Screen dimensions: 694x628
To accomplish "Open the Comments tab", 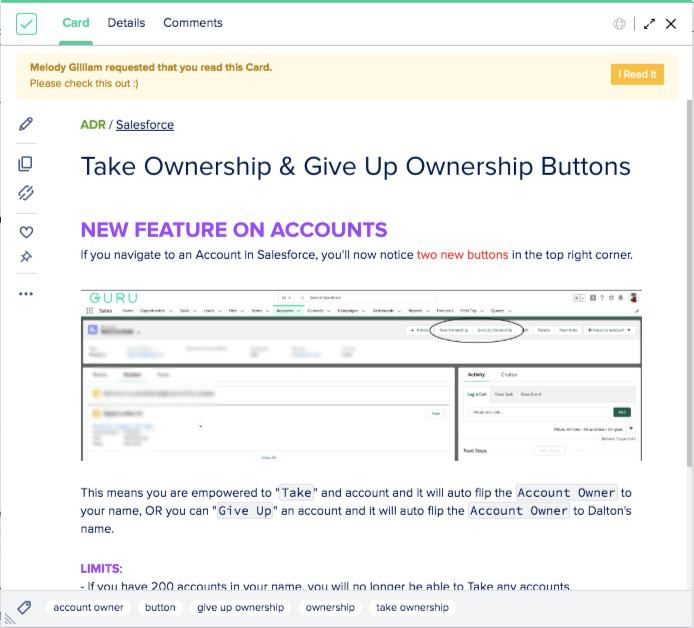I will click(193, 23).
